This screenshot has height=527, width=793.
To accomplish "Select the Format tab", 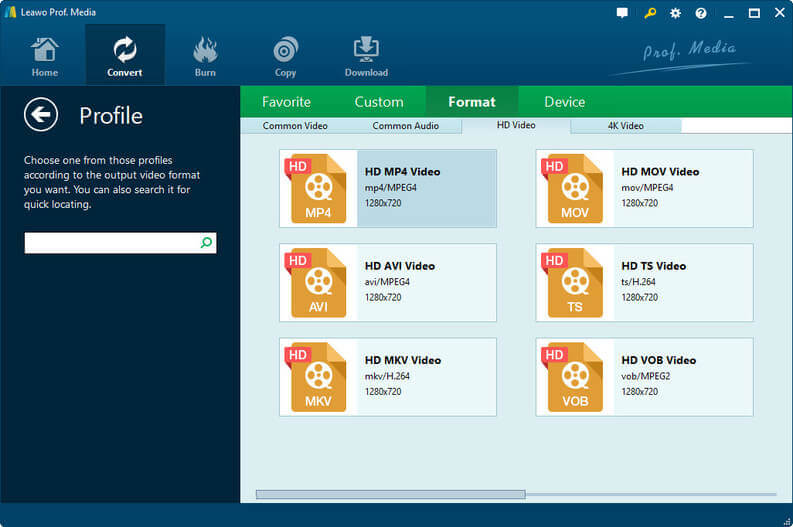I will [x=472, y=102].
